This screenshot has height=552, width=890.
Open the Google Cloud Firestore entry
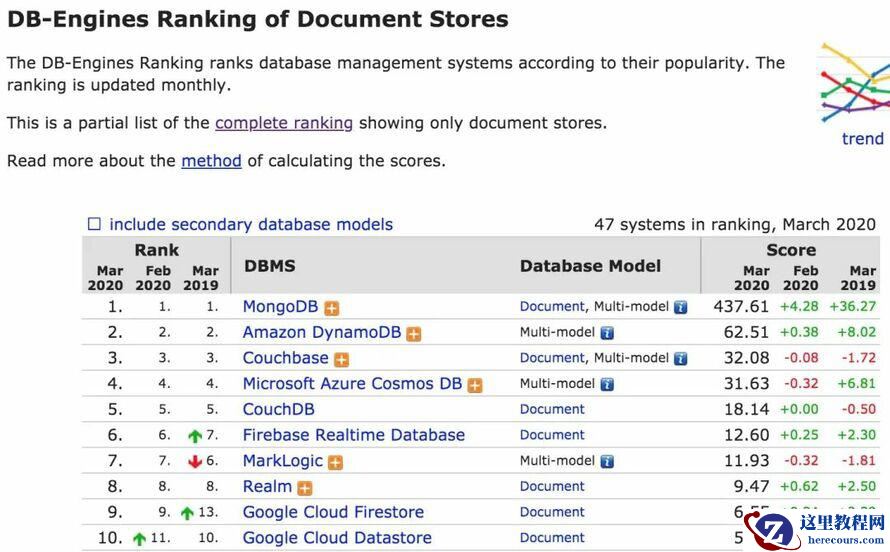(333, 512)
